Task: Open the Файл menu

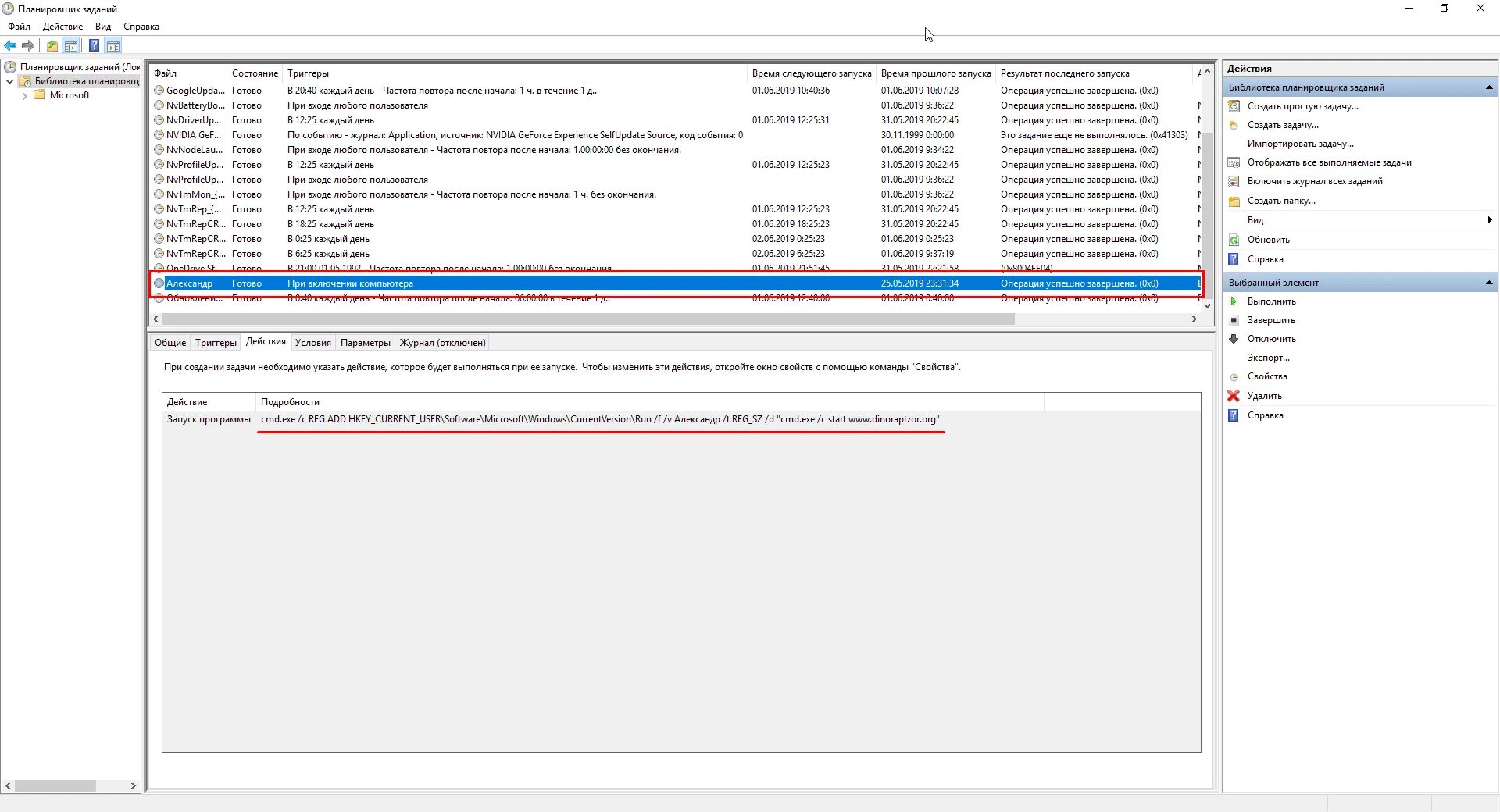Action: [x=20, y=27]
